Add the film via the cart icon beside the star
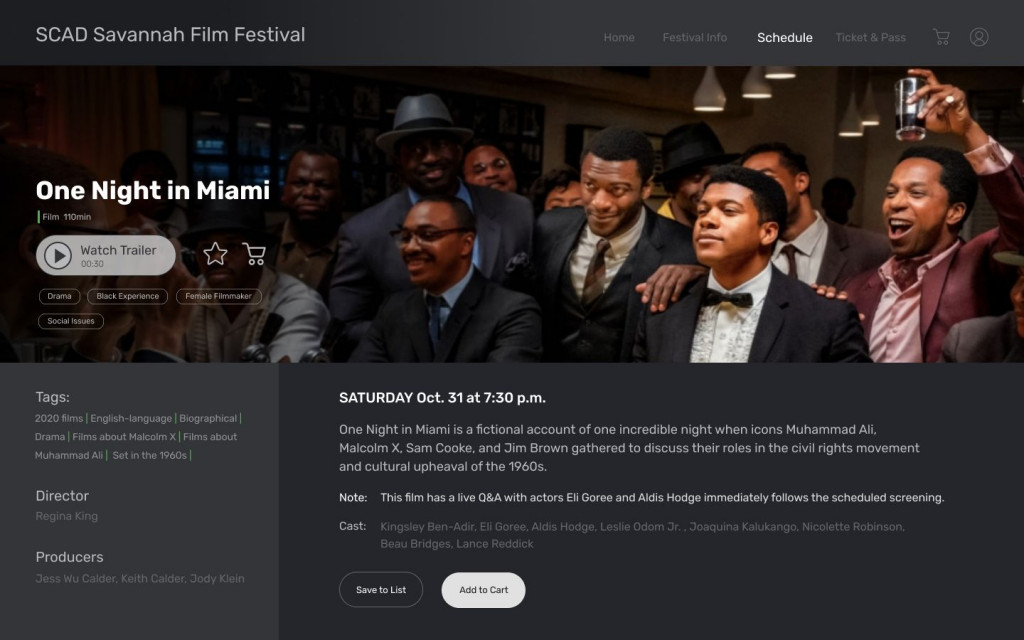Screen dimensions: 1024x640 coord(253,255)
